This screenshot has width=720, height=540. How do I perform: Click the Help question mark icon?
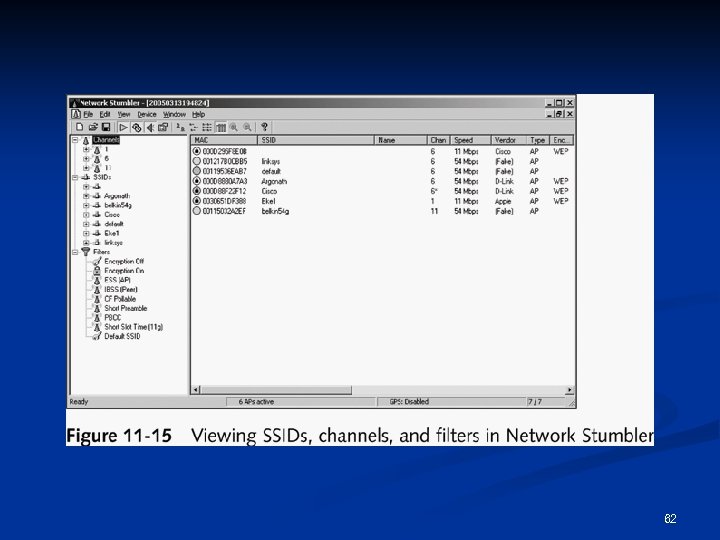[264, 127]
